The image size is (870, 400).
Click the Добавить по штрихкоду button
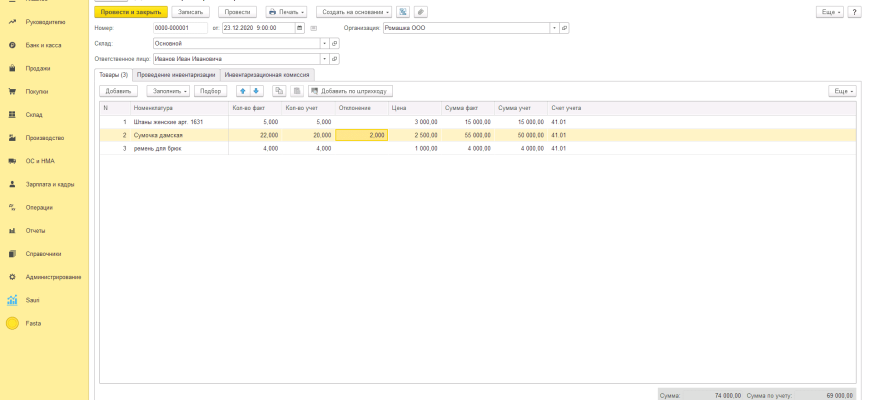tap(348, 91)
